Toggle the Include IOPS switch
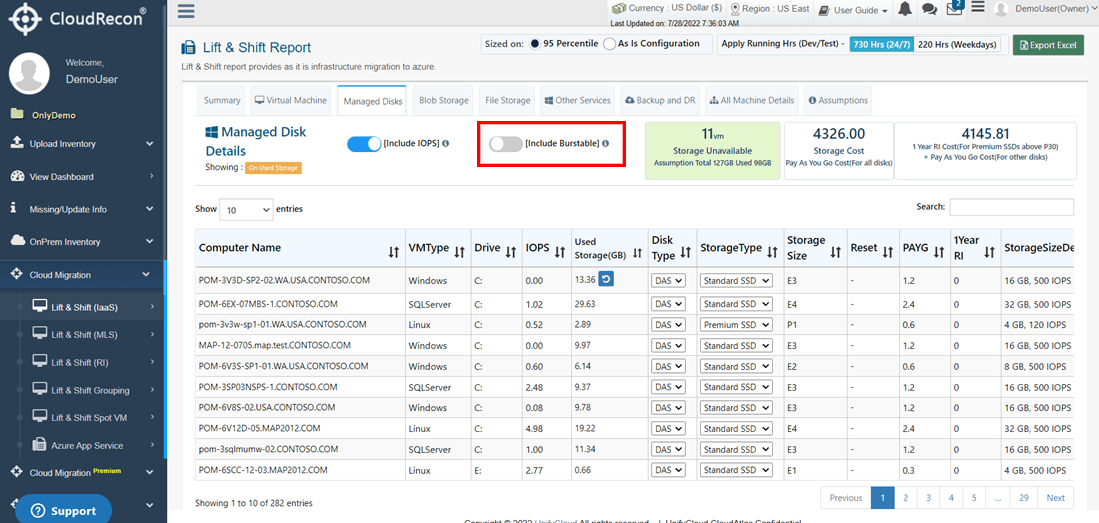The image size is (1099, 523). tap(364, 144)
